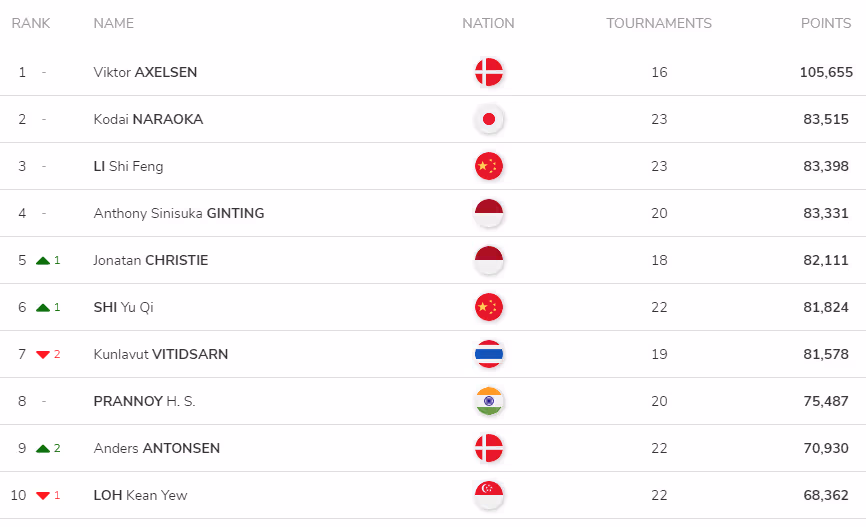Click green up arrow beside Anders Antonsen

click(43, 449)
